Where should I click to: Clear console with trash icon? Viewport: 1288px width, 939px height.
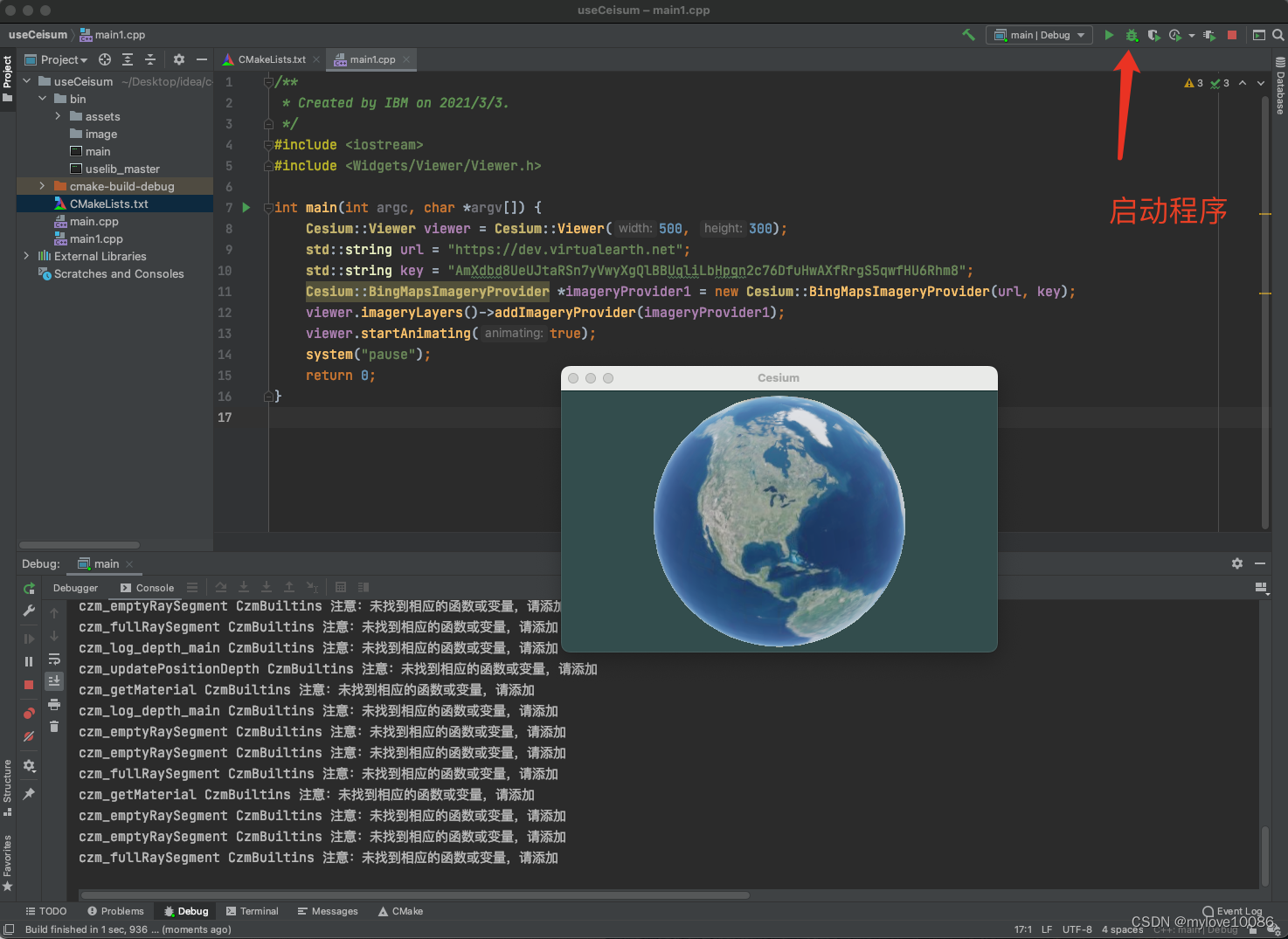pyautogui.click(x=54, y=726)
